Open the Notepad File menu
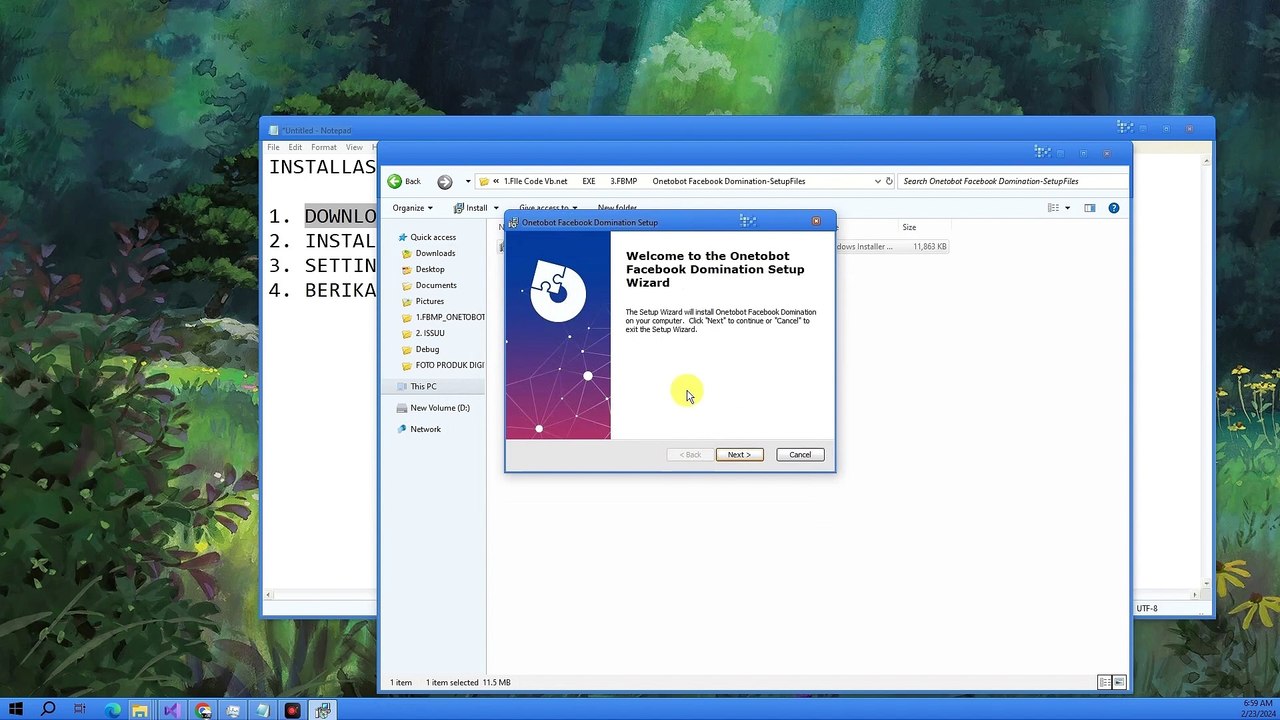Image resolution: width=1280 pixels, height=720 pixels. tap(273, 147)
